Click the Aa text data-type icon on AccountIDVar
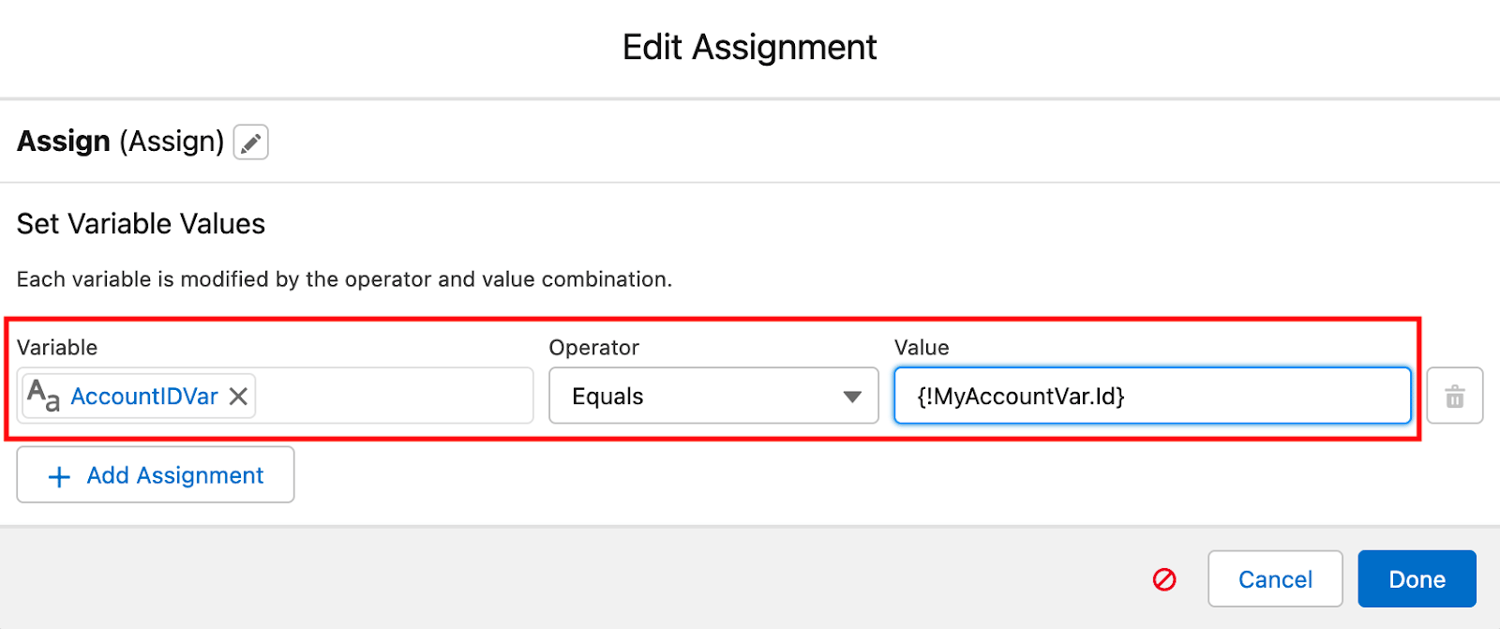Screen dimensions: 1500x629 click(45, 396)
